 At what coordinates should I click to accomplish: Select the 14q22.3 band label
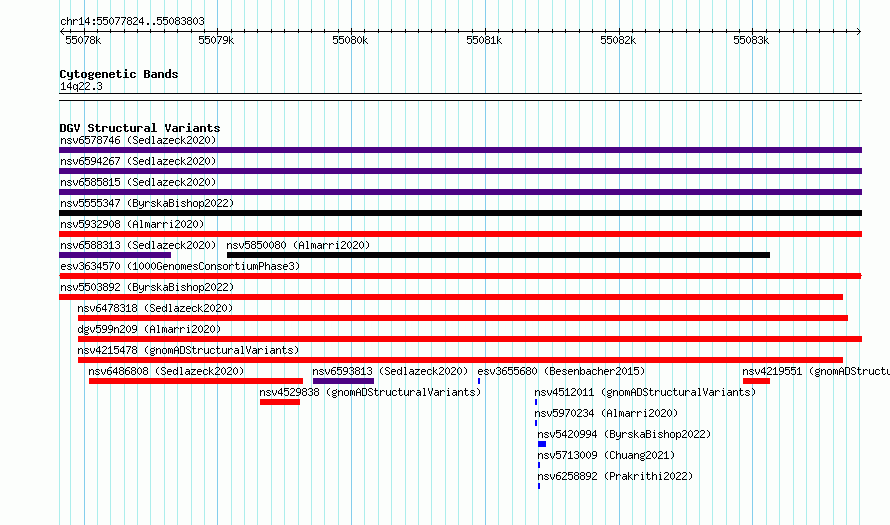pyautogui.click(x=81, y=86)
